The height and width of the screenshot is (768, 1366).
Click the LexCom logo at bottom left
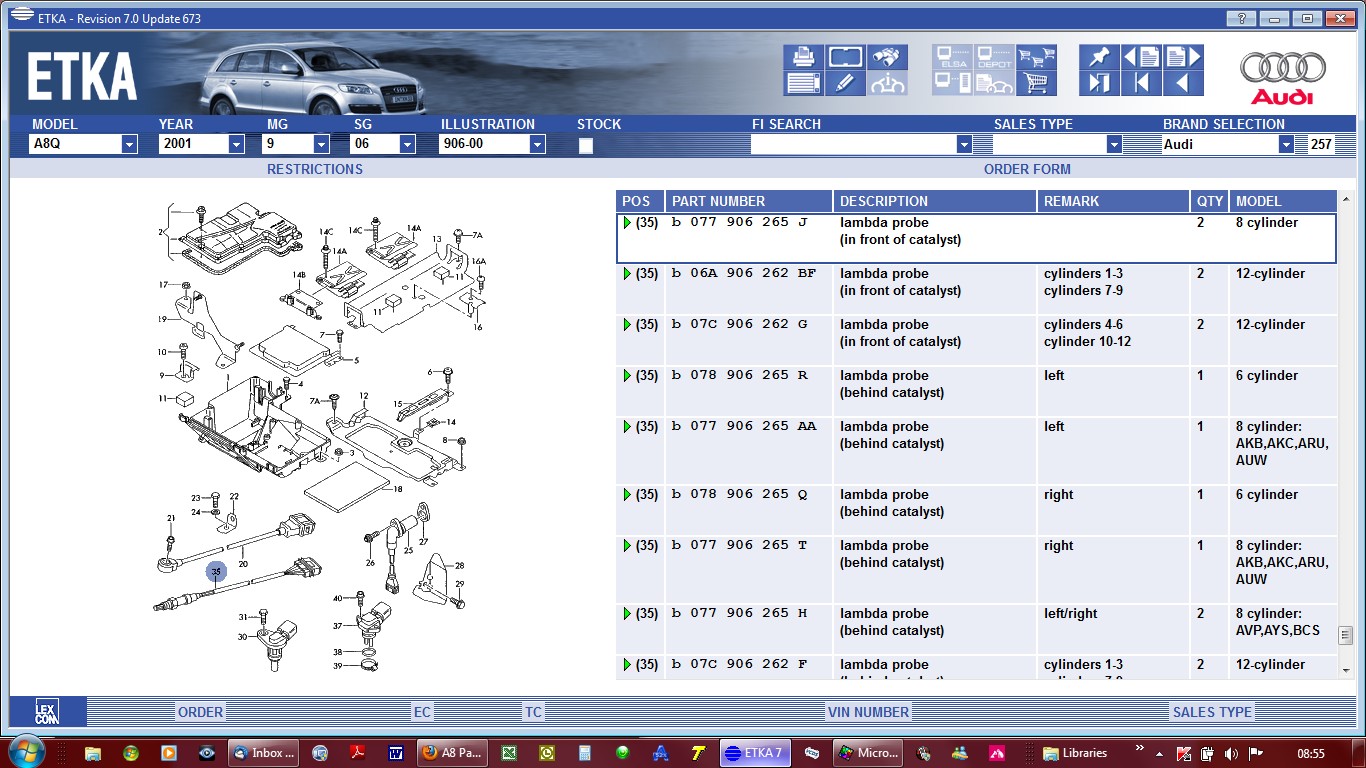(x=47, y=711)
